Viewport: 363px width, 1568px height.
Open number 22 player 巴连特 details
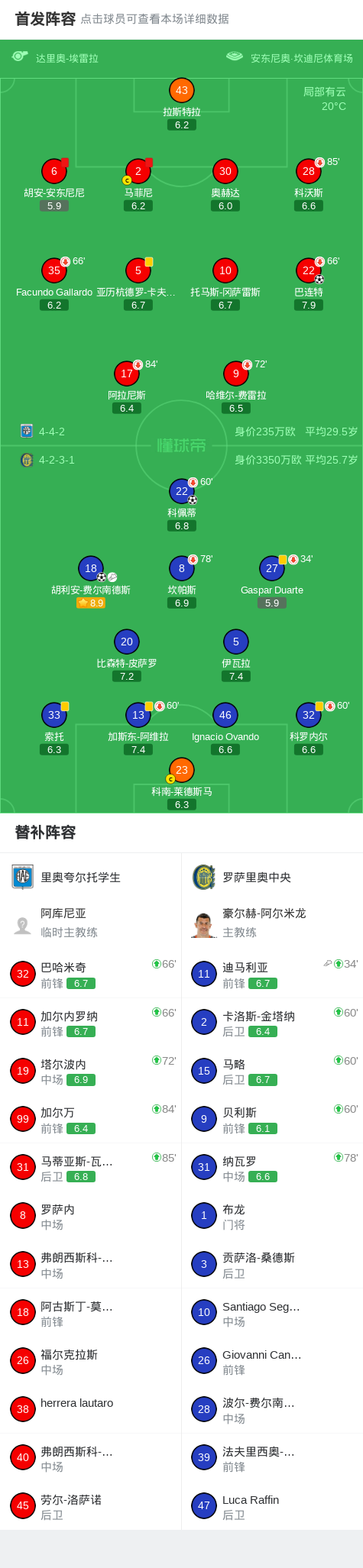tap(309, 270)
